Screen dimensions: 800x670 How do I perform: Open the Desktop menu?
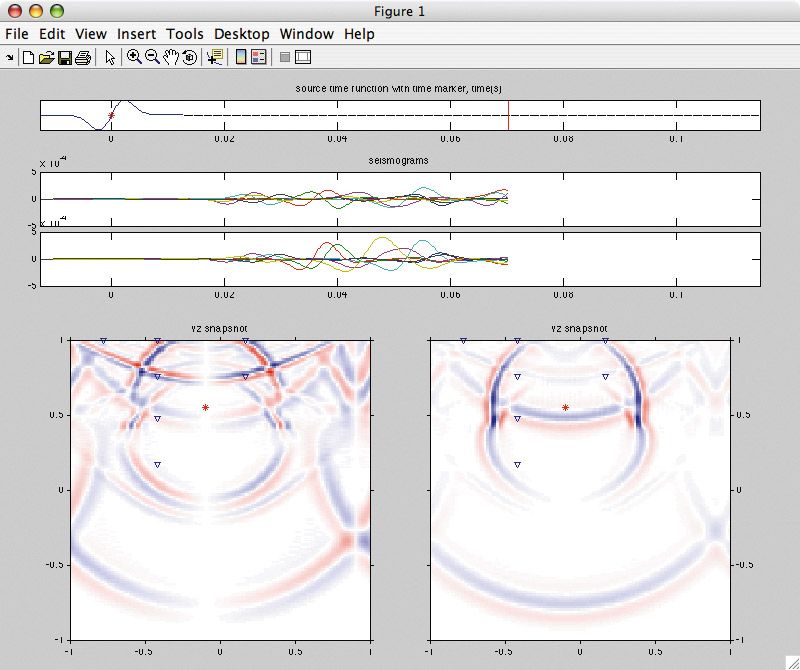pos(241,34)
